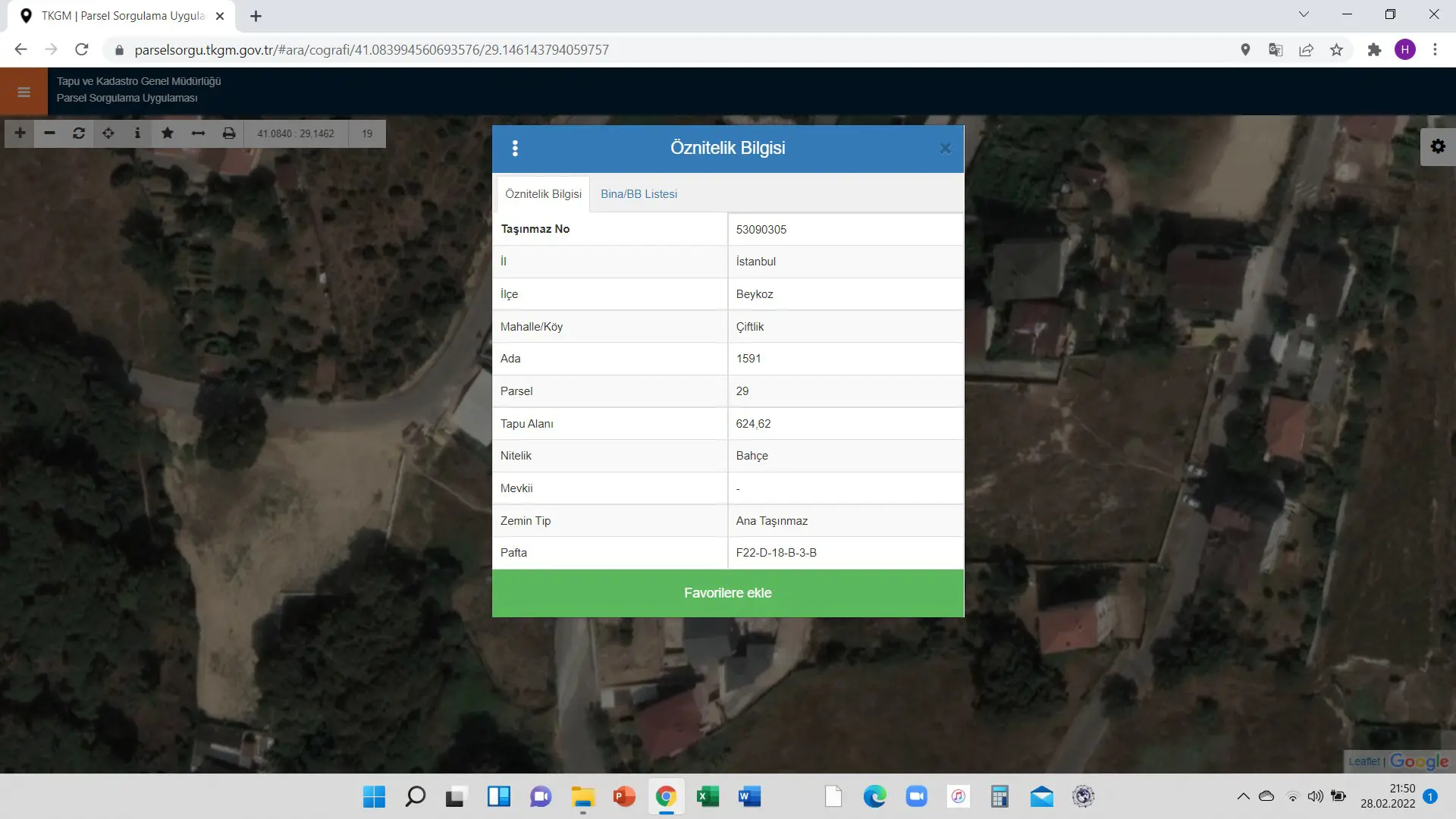Zoom in with the map plus tool
The height and width of the screenshot is (819, 1456).
pos(20,133)
